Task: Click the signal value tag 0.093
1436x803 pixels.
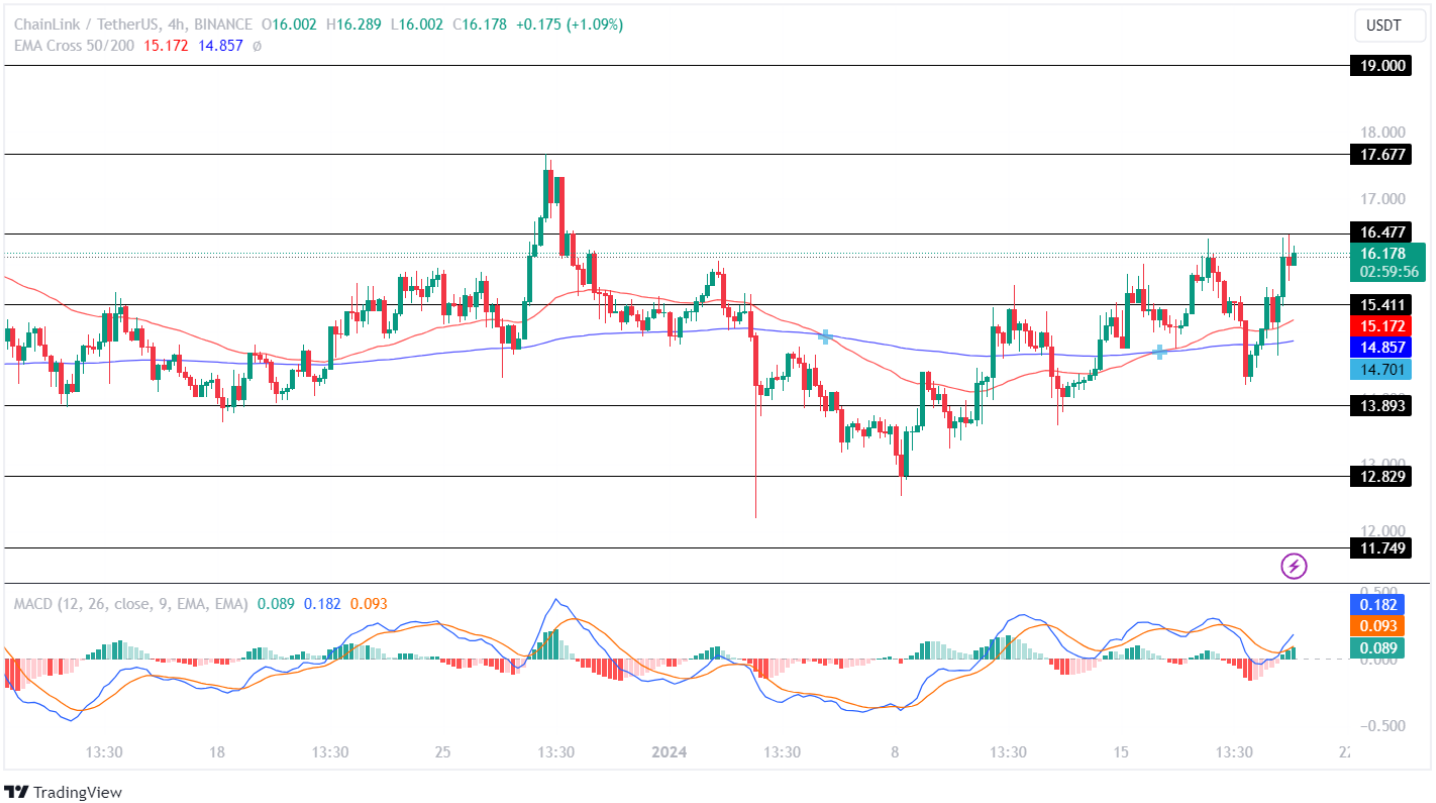Action: [1378, 626]
